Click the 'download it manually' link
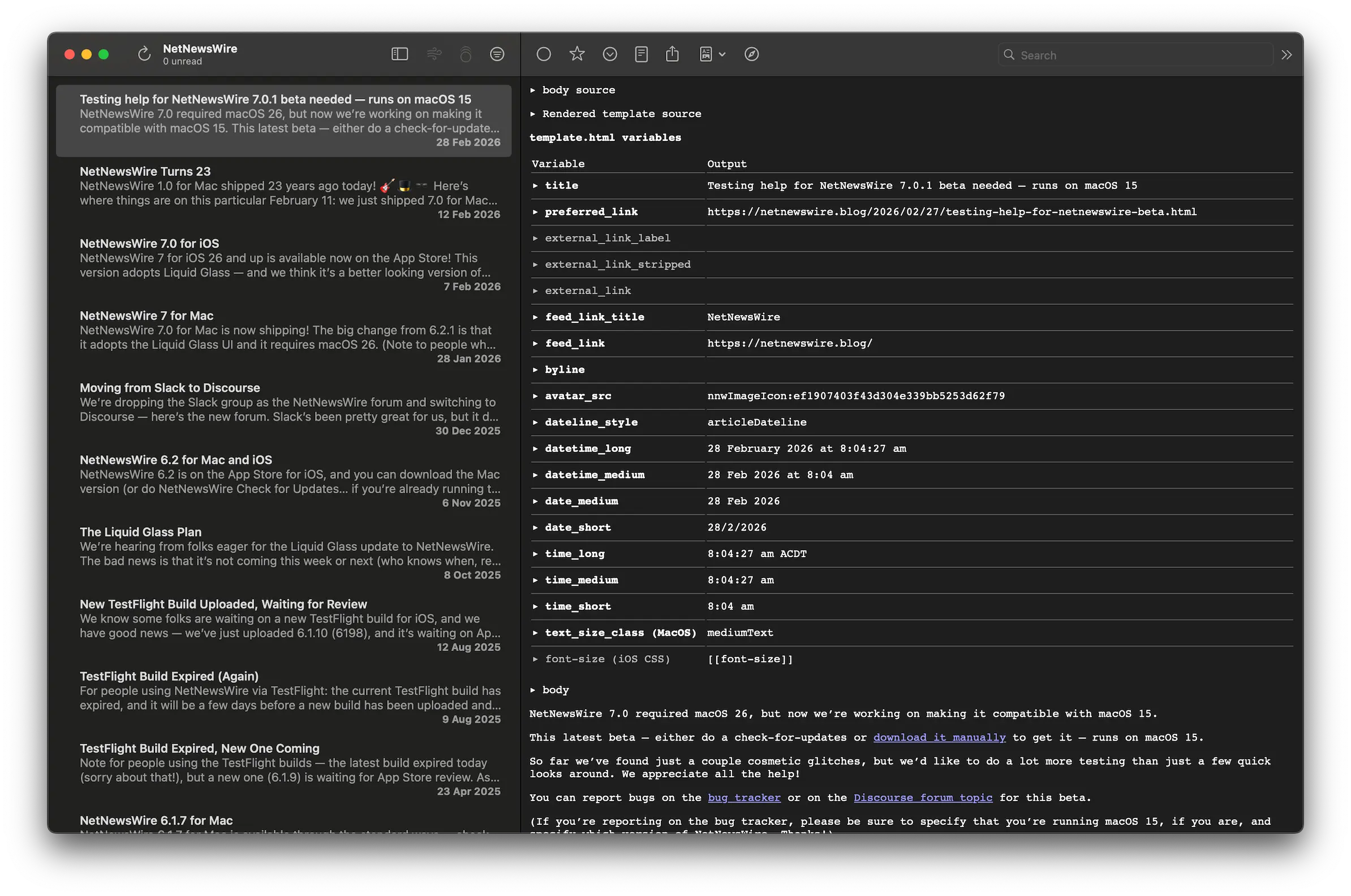The width and height of the screenshot is (1351, 896). (x=939, y=737)
